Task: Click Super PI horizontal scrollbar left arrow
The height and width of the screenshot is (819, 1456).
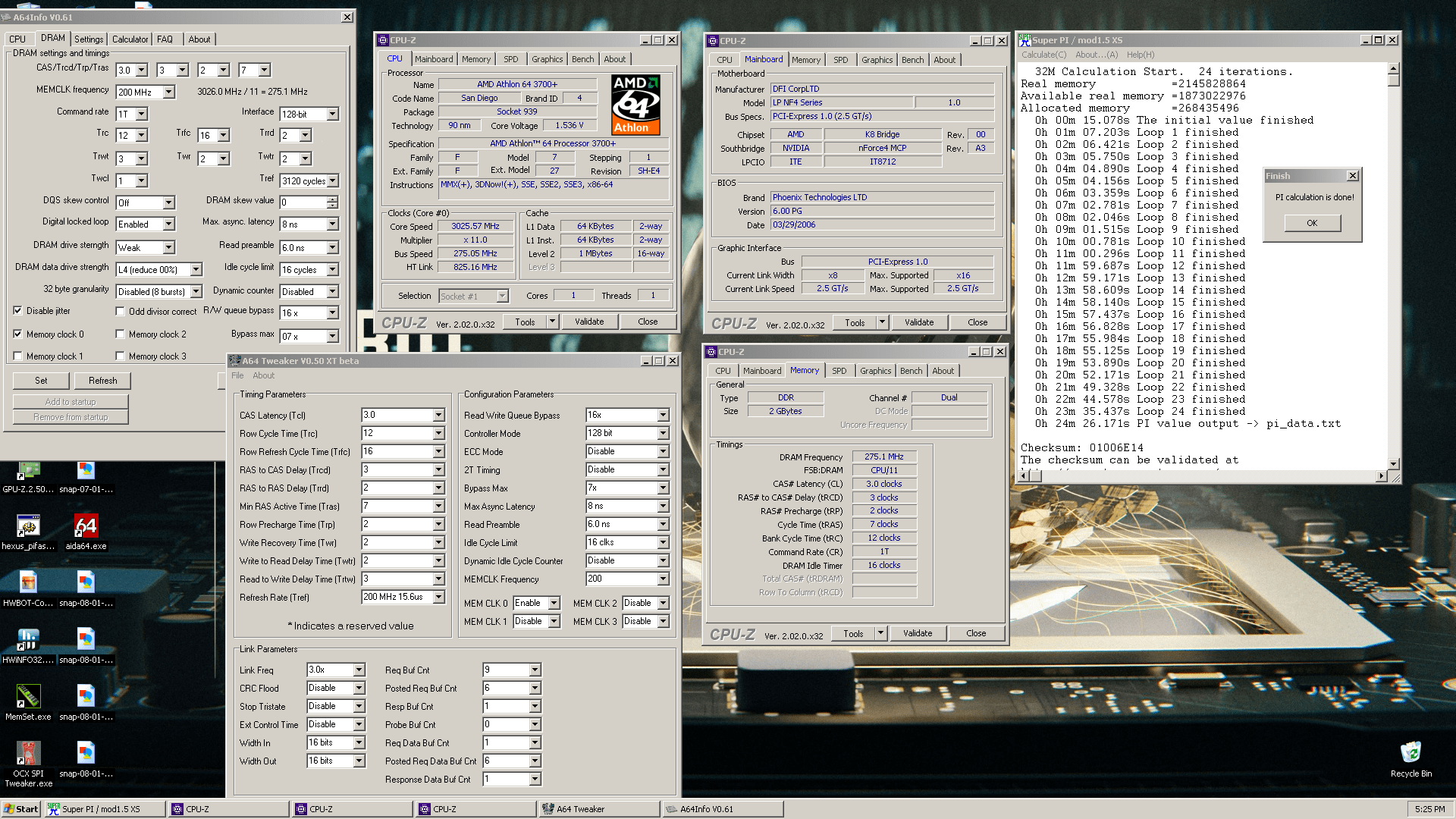Action: coord(1024,475)
